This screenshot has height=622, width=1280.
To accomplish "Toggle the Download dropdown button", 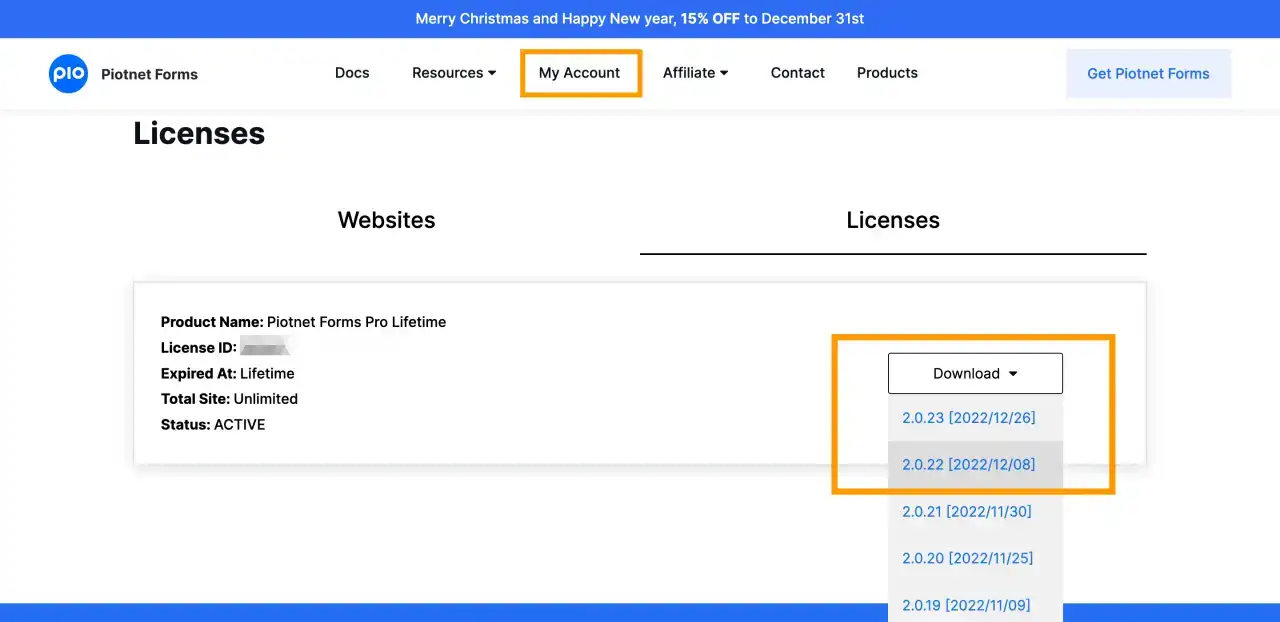I will pos(975,373).
